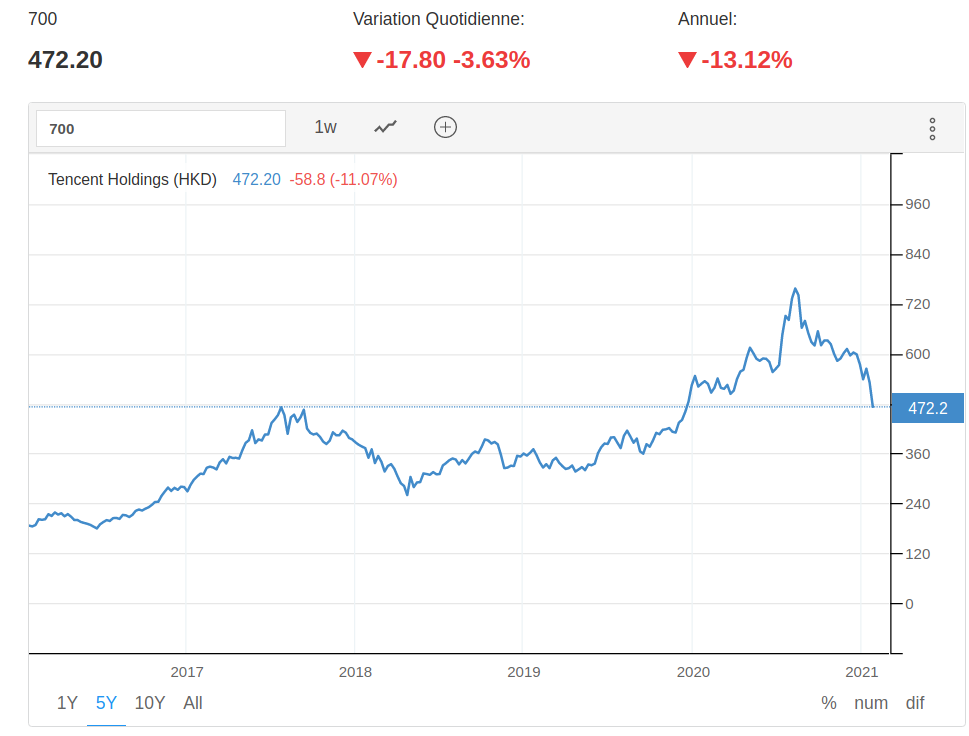Open the three-dot chart options menu
The image size is (969, 736).
(932, 128)
